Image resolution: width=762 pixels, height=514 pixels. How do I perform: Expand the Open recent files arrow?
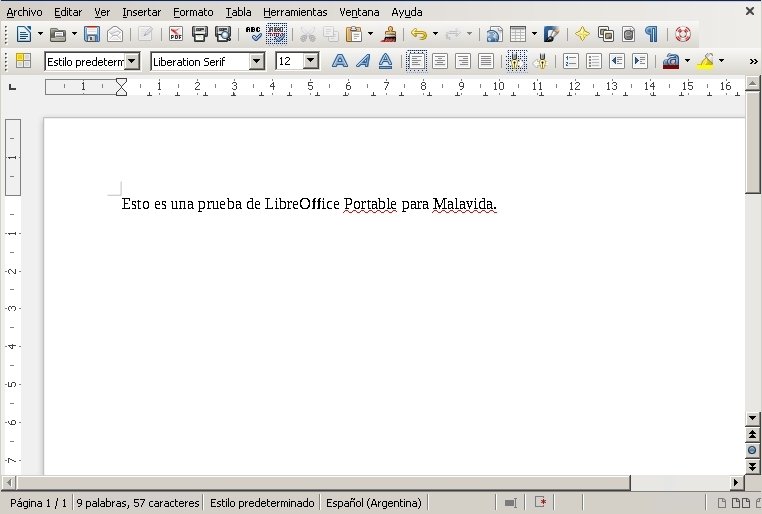[x=74, y=34]
